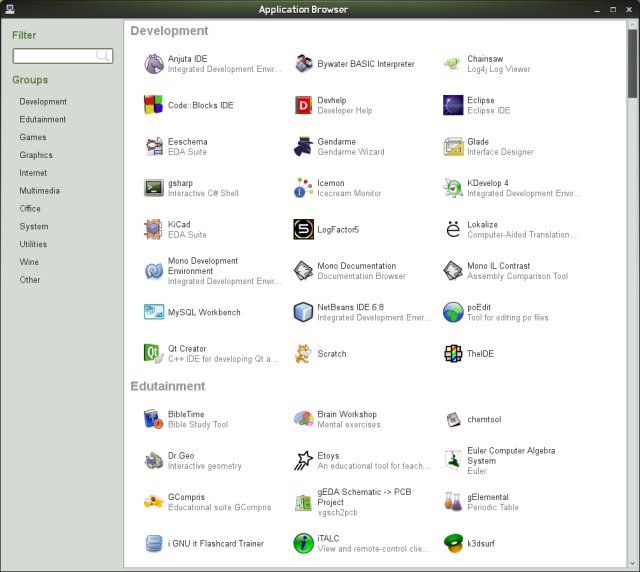This screenshot has height=572, width=640.
Task: Launch gsharp terminal icon
Action: [154, 188]
